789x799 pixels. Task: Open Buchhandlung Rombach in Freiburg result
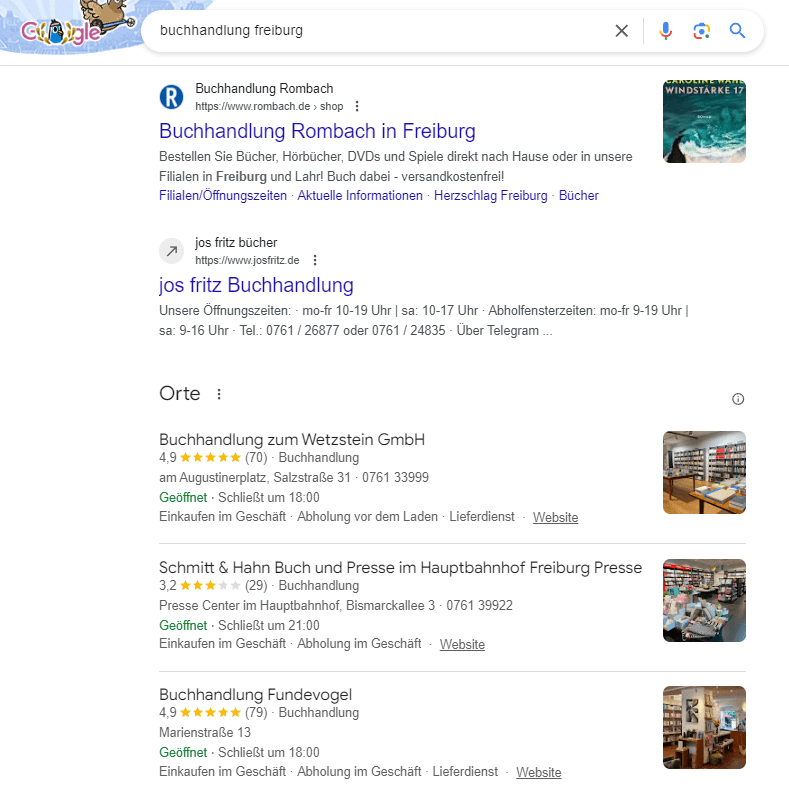[x=317, y=131]
